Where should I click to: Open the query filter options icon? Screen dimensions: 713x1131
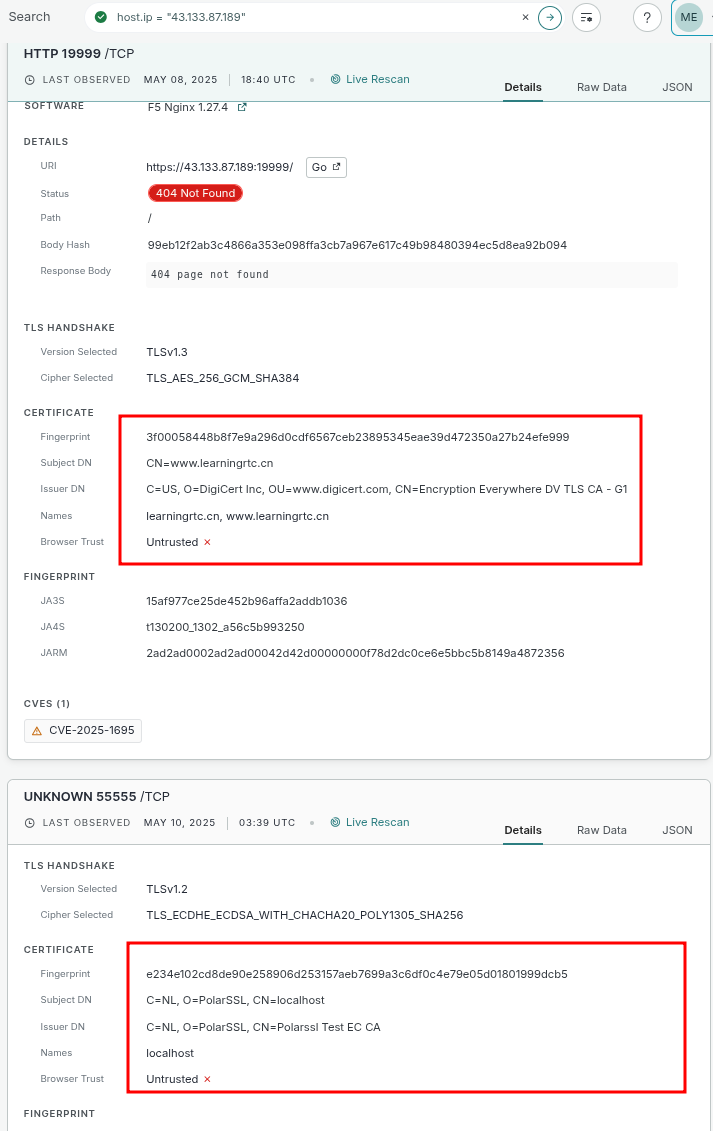[x=587, y=18]
